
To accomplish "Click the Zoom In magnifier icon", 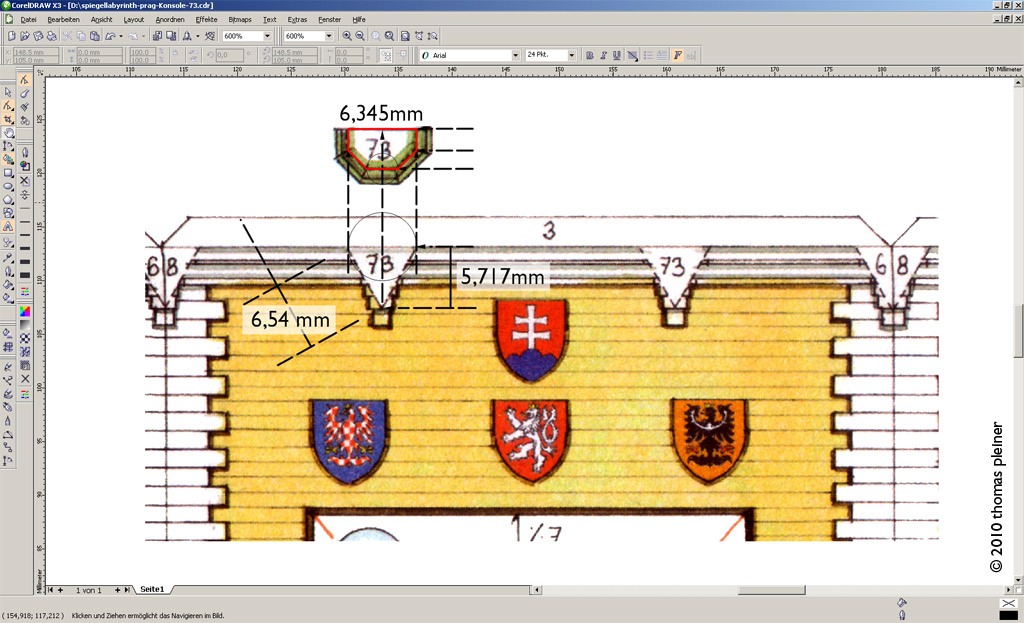I will click(347, 36).
